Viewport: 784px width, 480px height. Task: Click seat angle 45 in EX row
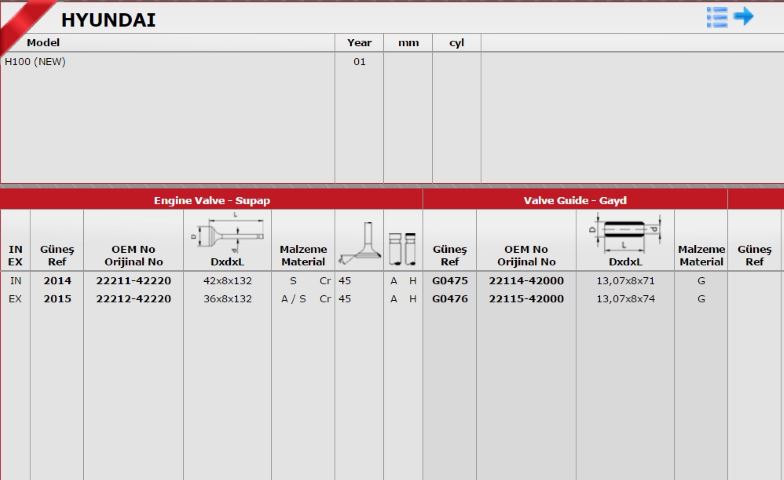[344, 298]
